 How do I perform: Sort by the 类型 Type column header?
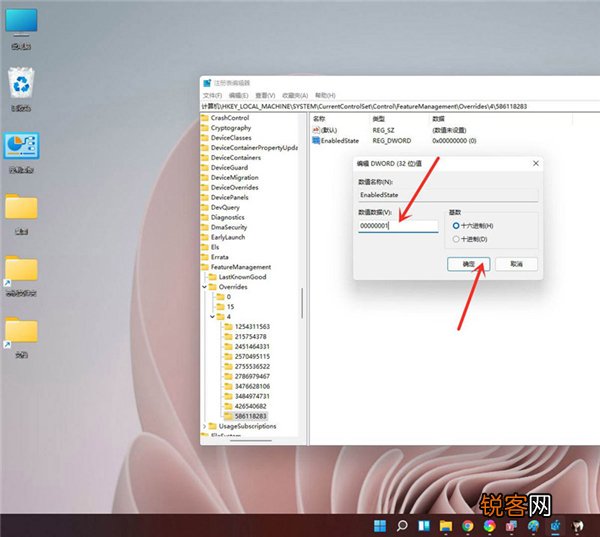[x=378, y=119]
